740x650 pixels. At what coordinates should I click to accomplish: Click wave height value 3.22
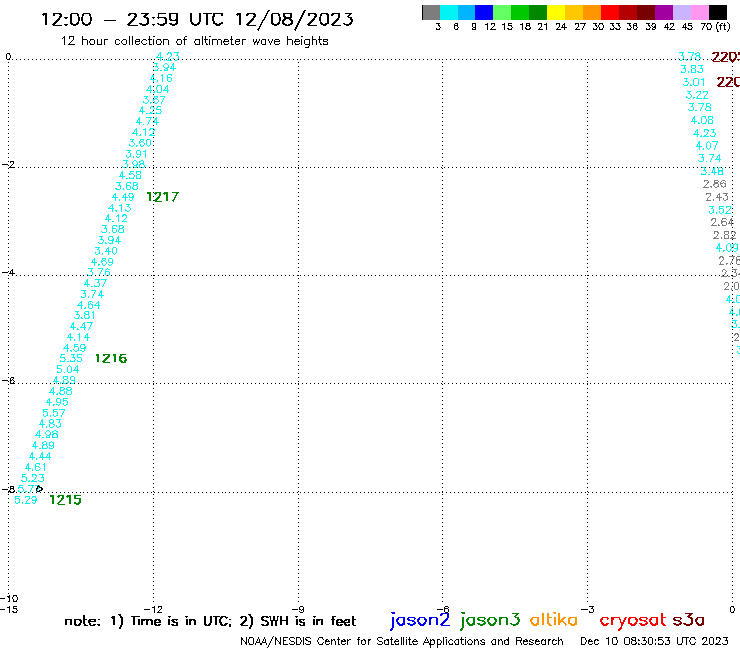pyautogui.click(x=697, y=95)
